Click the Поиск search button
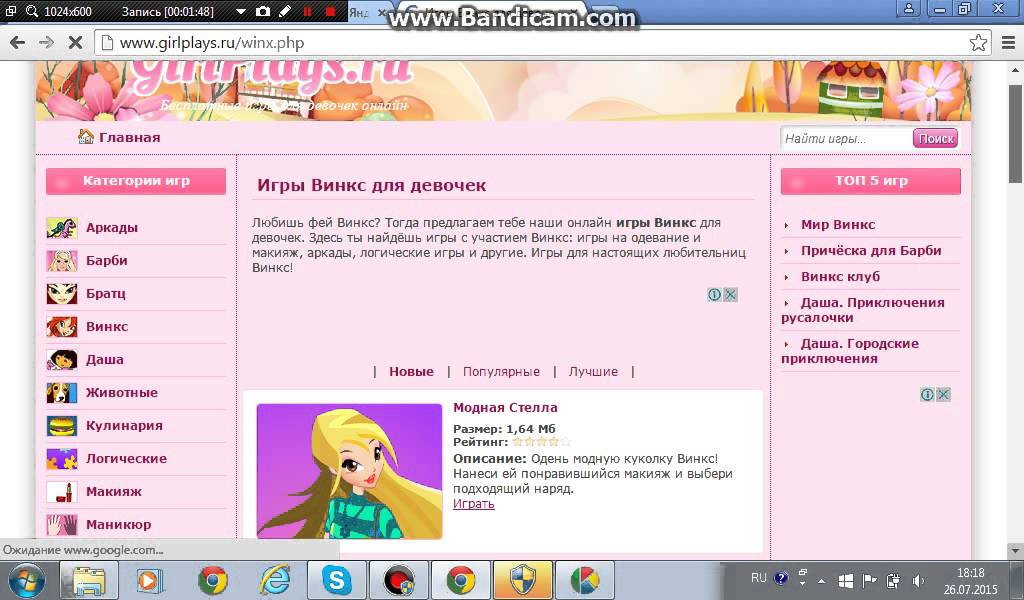The width and height of the screenshot is (1024, 600). [x=936, y=138]
